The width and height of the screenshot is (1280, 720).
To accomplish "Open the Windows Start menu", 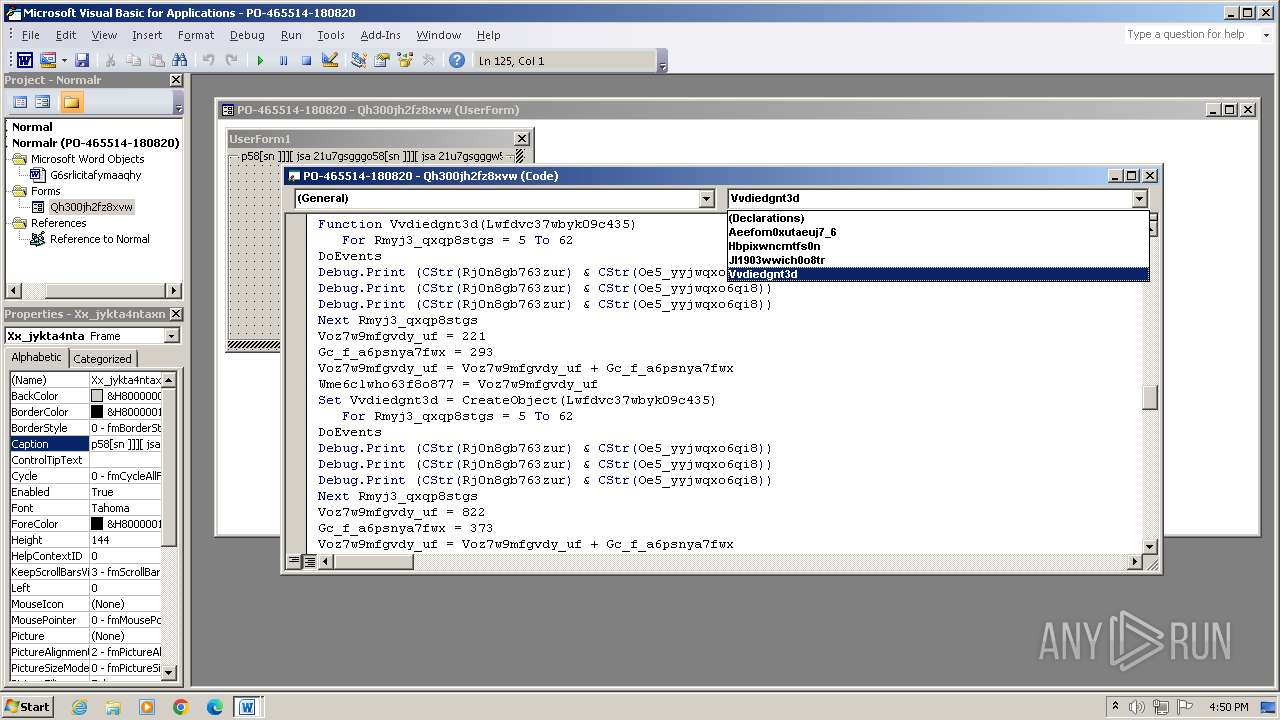I will [27, 707].
